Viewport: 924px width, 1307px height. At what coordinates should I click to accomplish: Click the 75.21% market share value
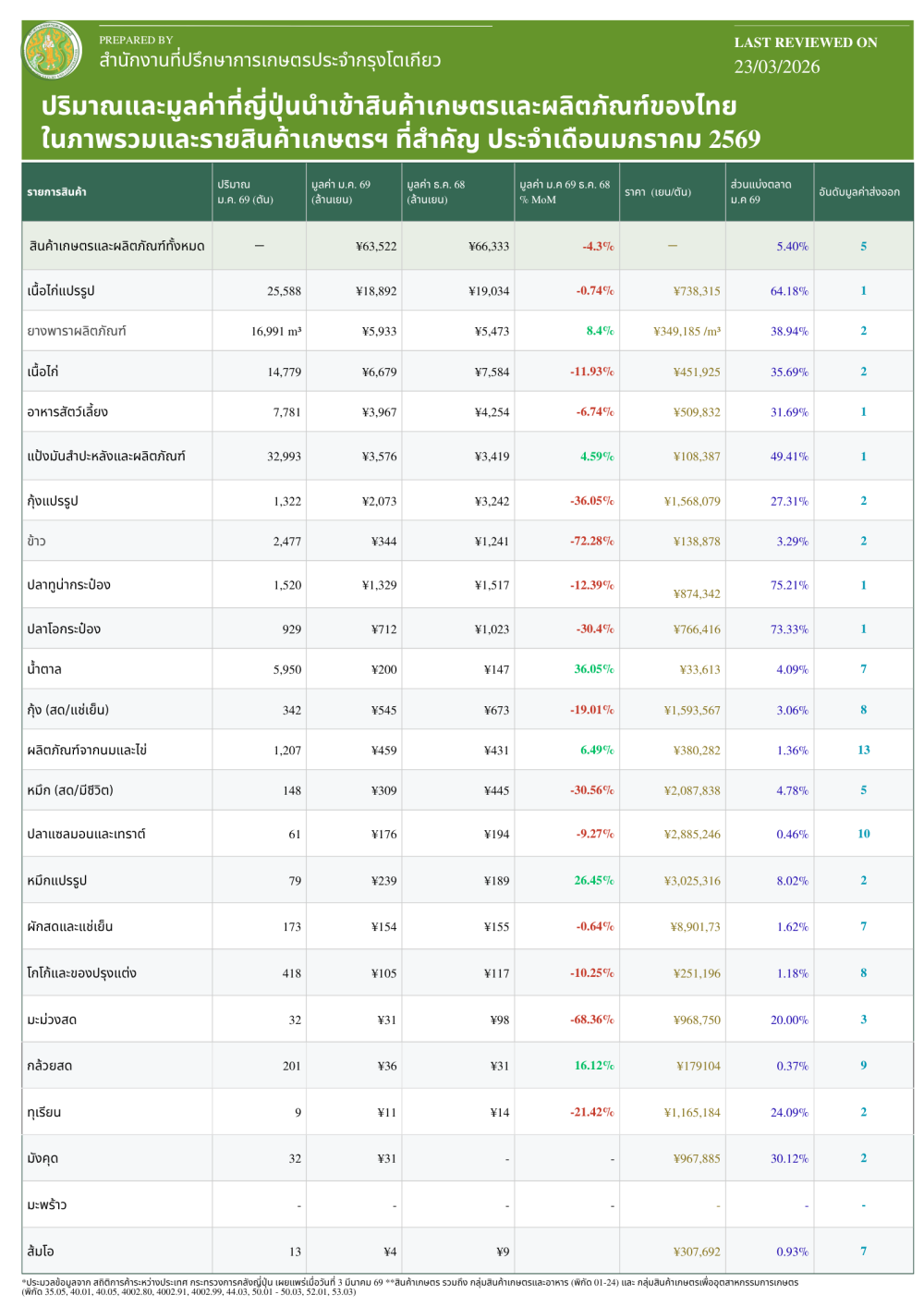pos(788,585)
